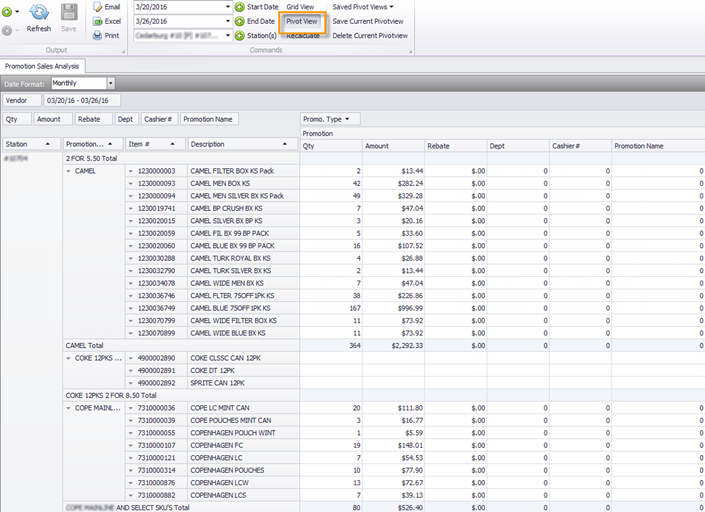The width and height of the screenshot is (705, 512).
Task: Export with the Excel icon
Action: click(x=98, y=21)
